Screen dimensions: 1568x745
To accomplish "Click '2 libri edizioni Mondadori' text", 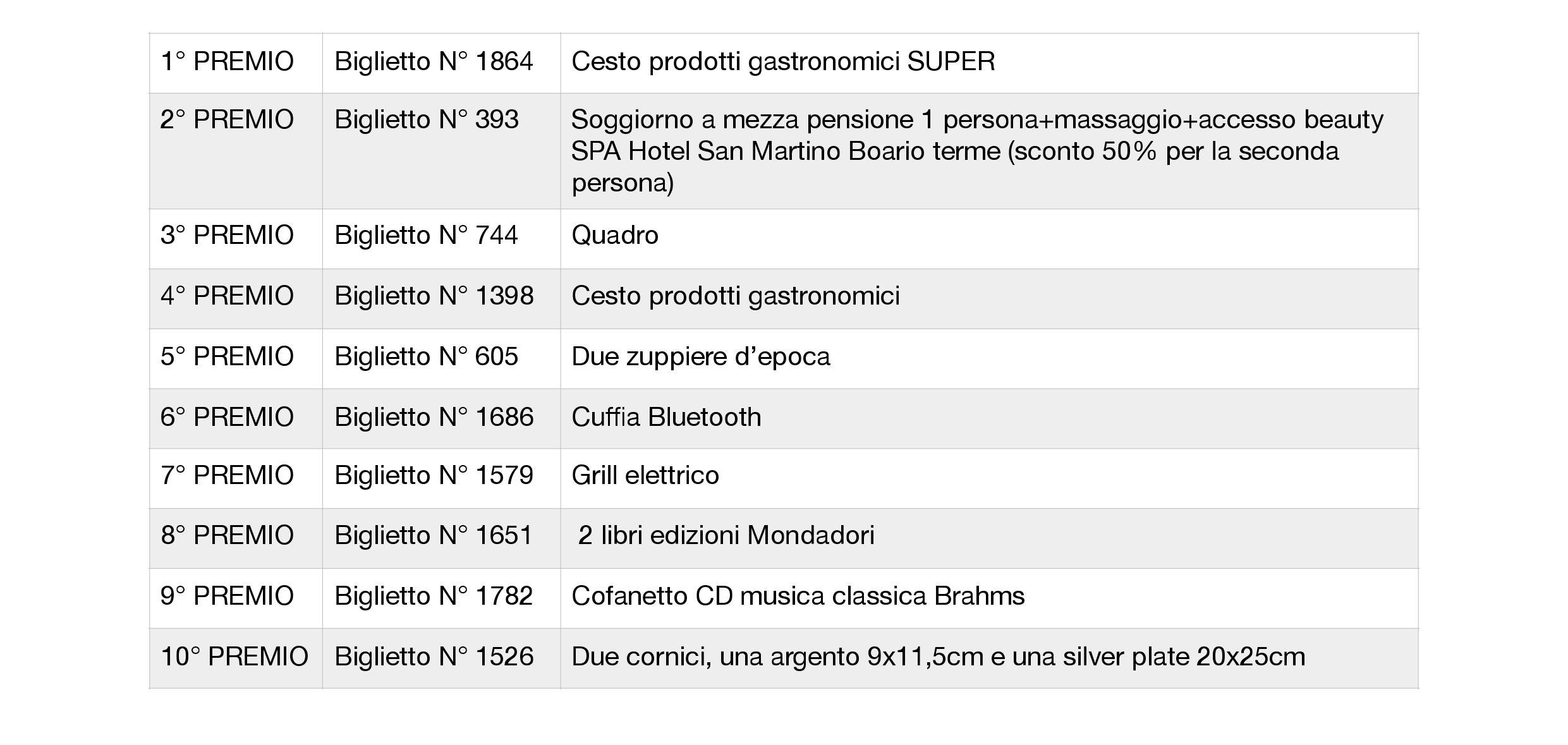I will pos(726,536).
